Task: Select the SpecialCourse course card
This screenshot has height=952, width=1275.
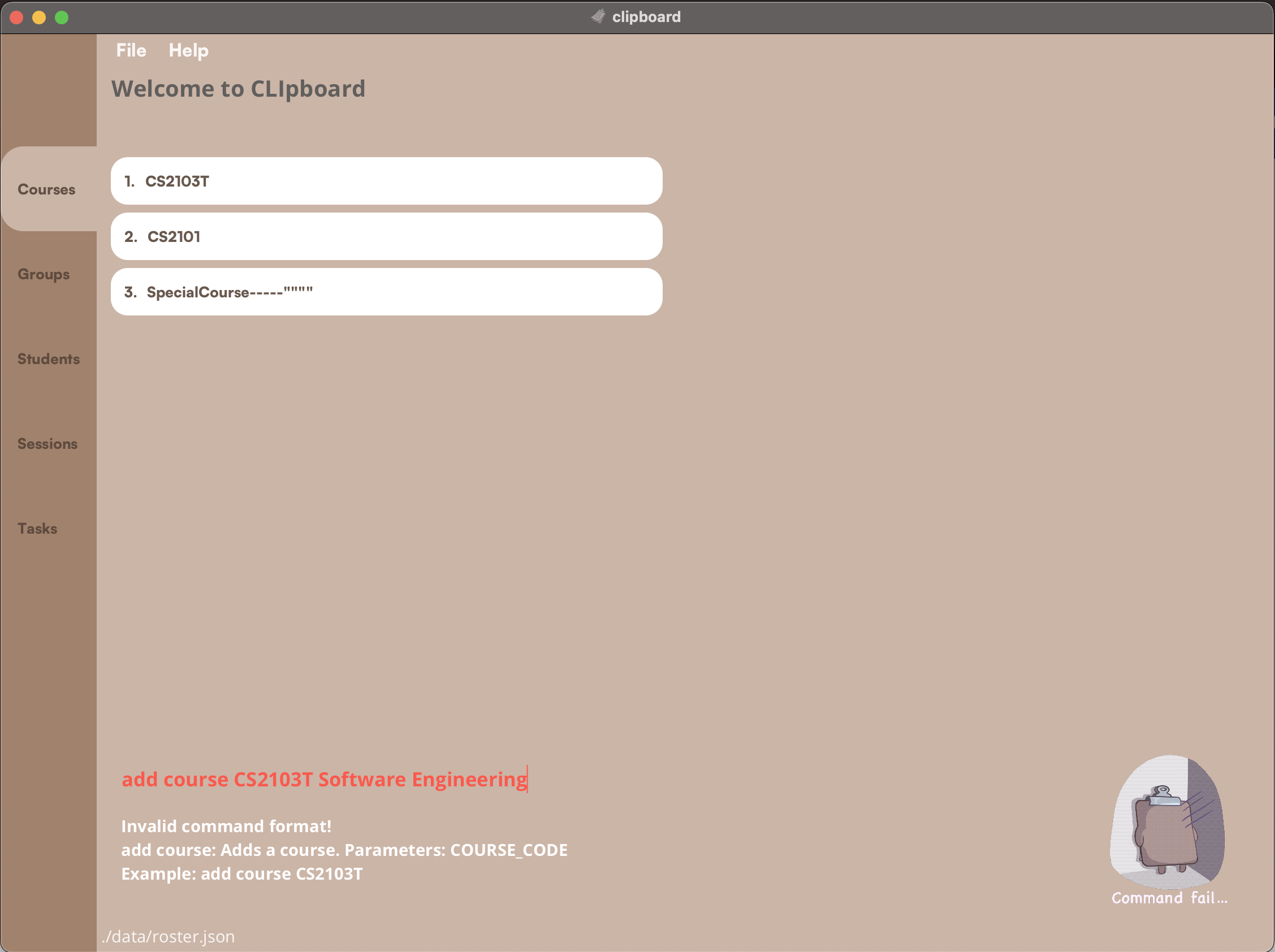Action: 386,292
